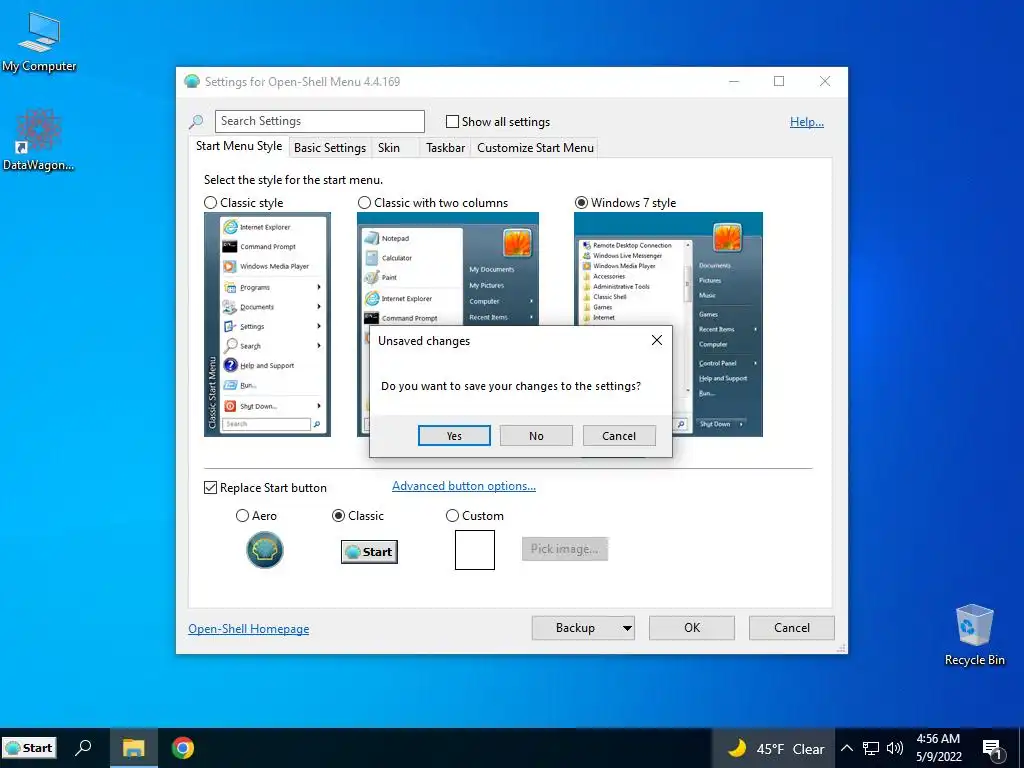Open the Help... link
1024x768 pixels.
pos(807,121)
